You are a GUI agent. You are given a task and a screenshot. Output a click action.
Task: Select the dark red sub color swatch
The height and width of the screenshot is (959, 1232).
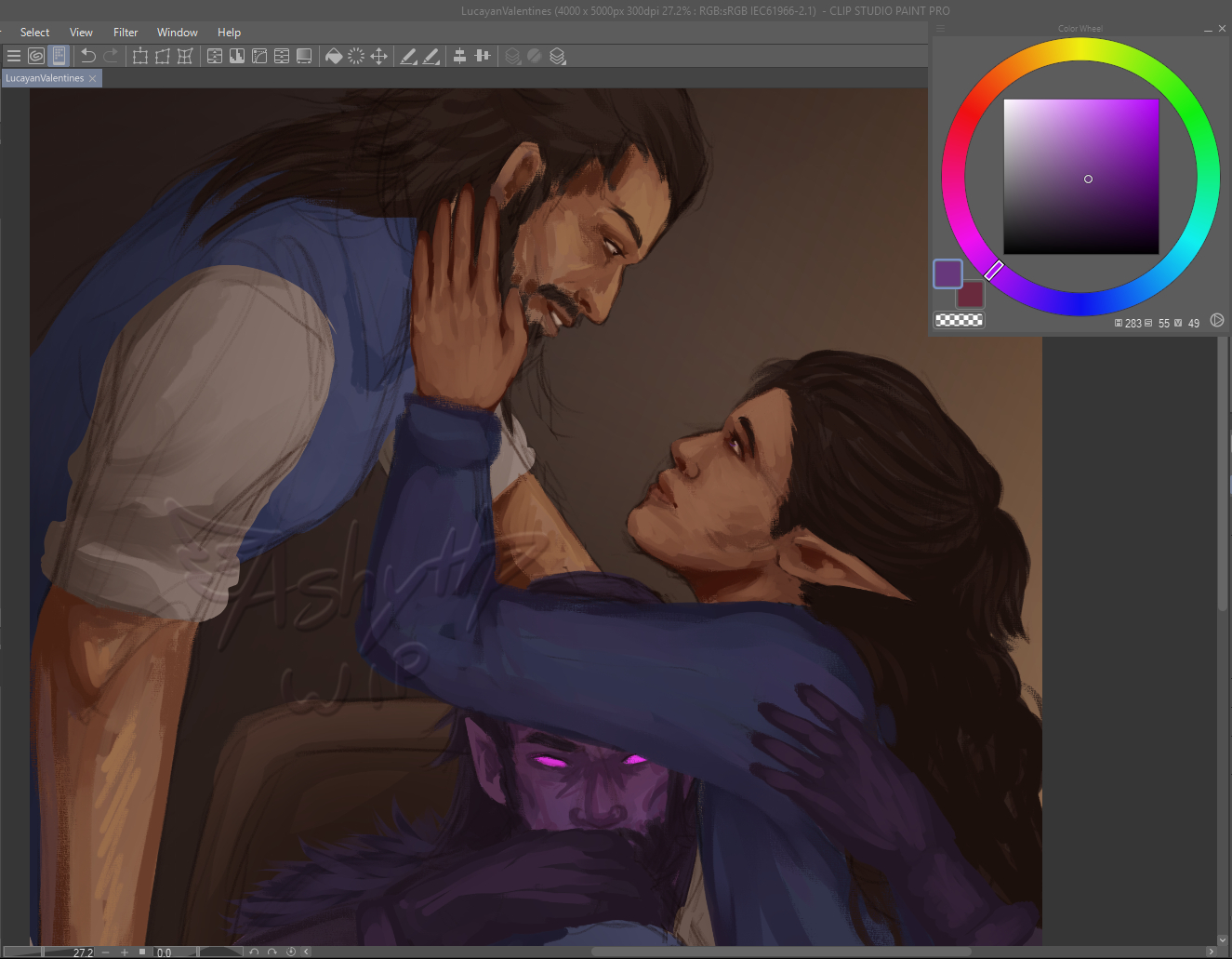972,296
